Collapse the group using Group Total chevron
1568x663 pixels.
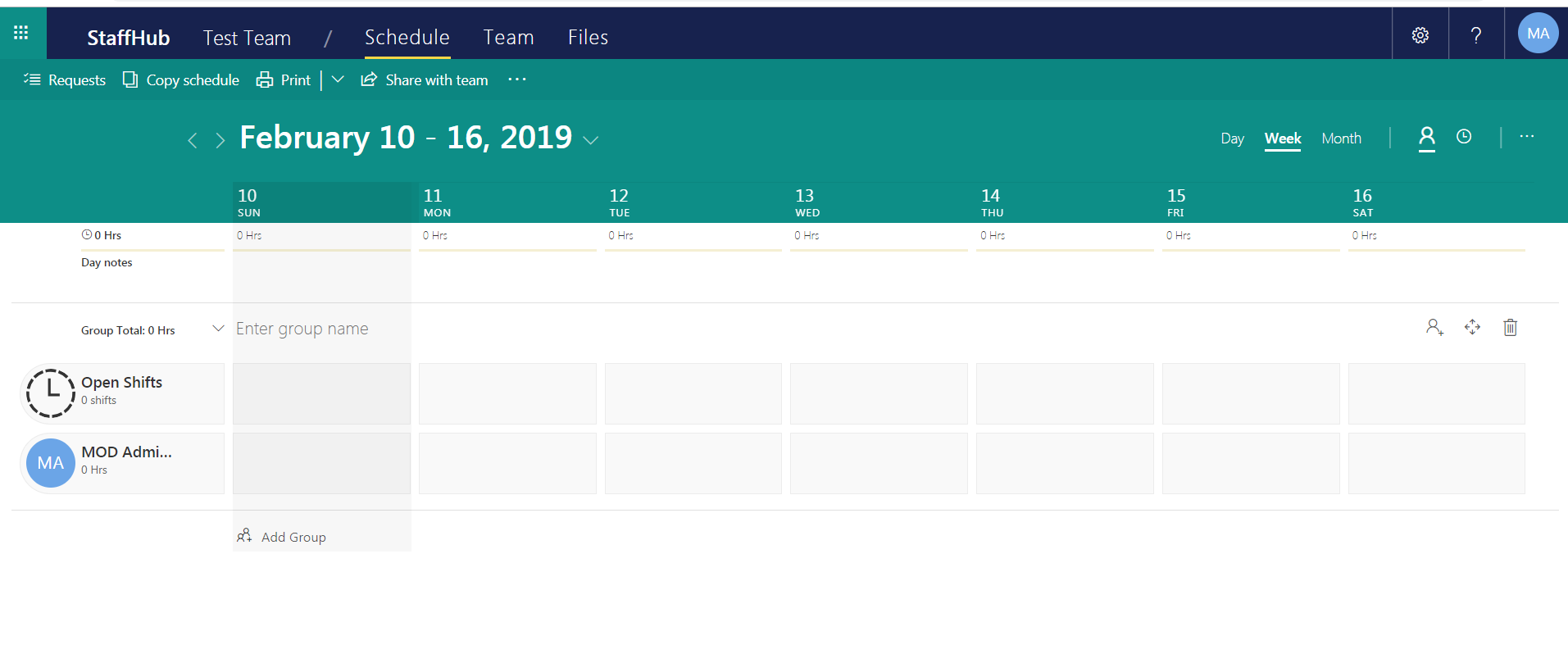[218, 329]
